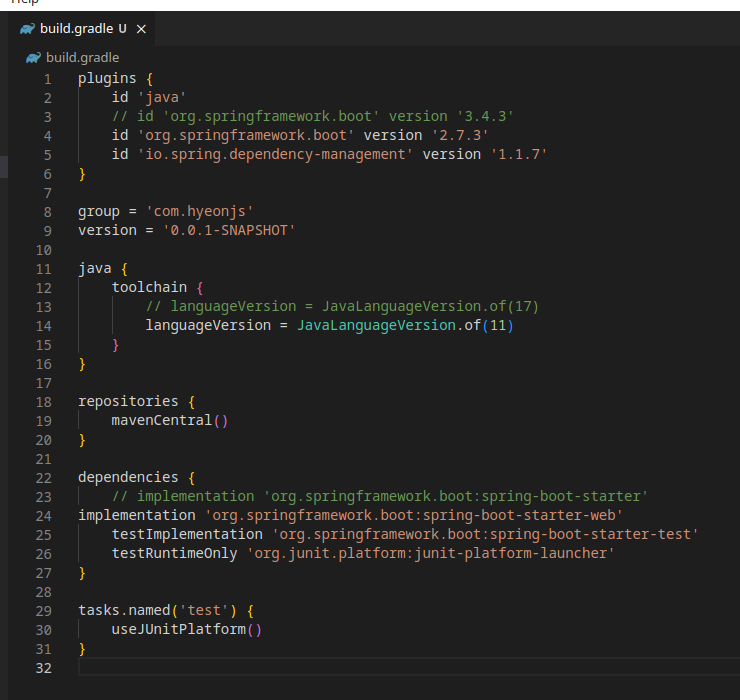Click the spring-boot-starter-web dependency string

pyautogui.click(x=413, y=515)
